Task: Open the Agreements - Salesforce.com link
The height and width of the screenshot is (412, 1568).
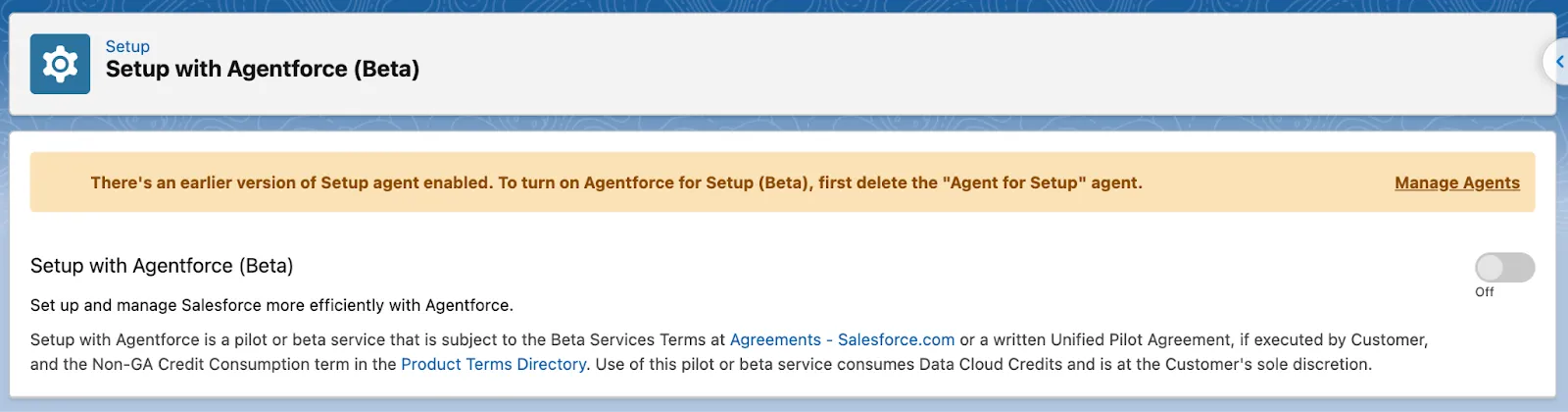Action: point(842,339)
